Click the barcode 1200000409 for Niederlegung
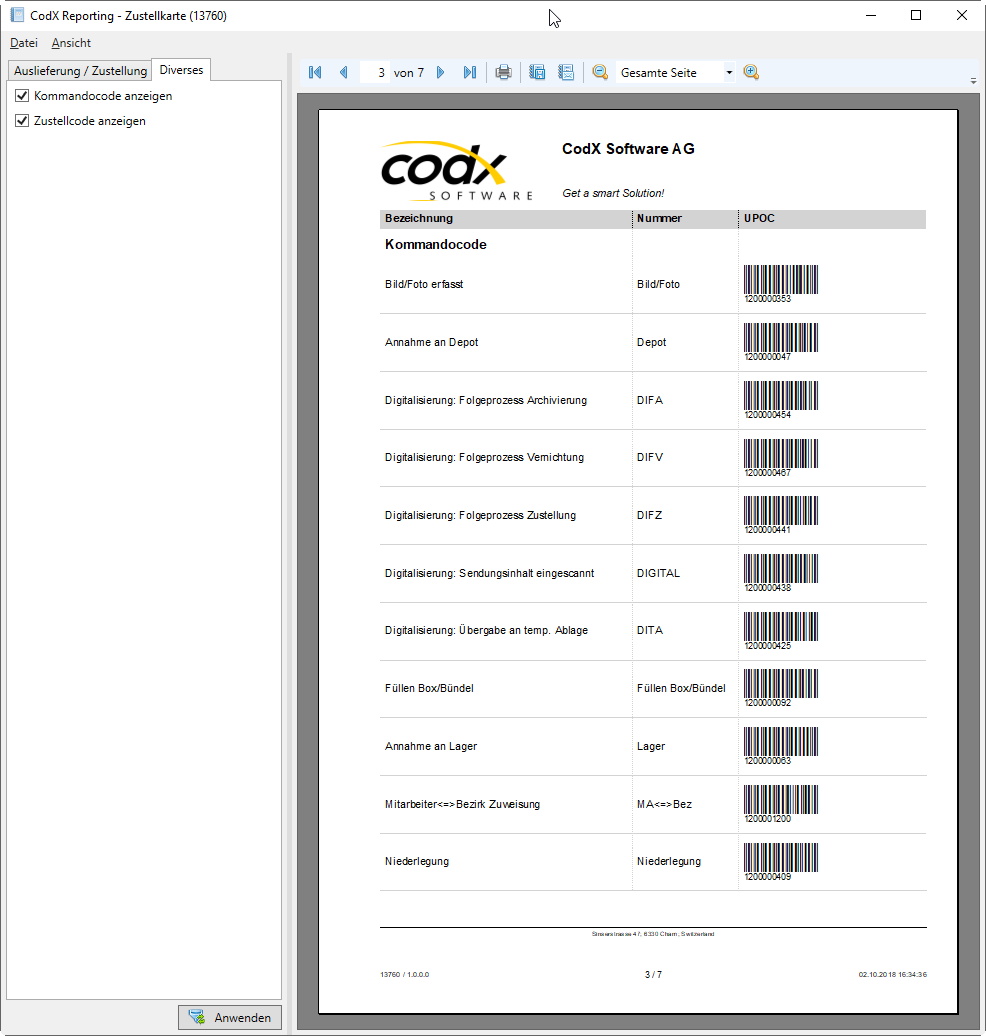 tap(780, 862)
